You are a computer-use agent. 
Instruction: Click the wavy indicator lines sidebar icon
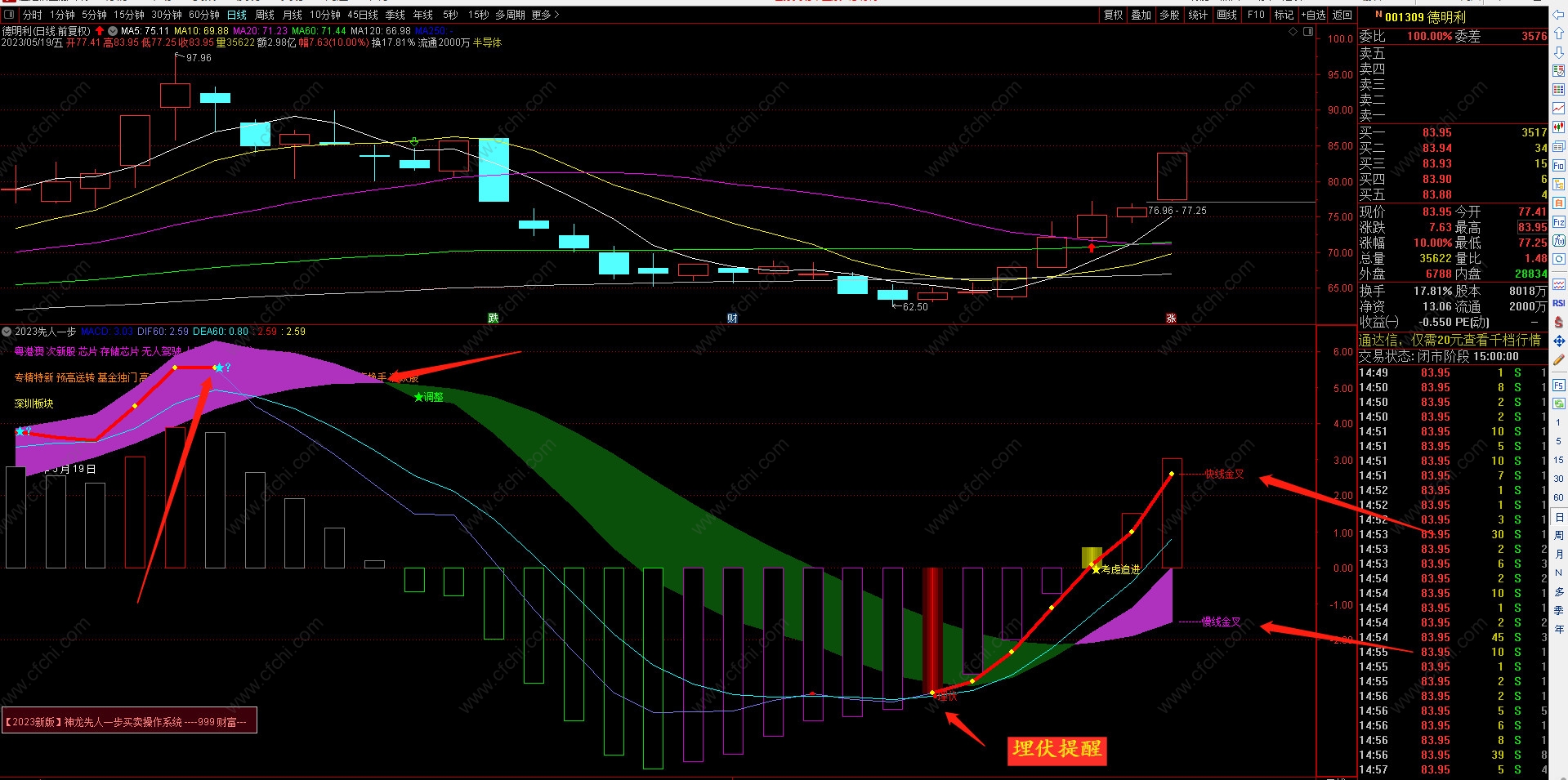[x=1559, y=285]
